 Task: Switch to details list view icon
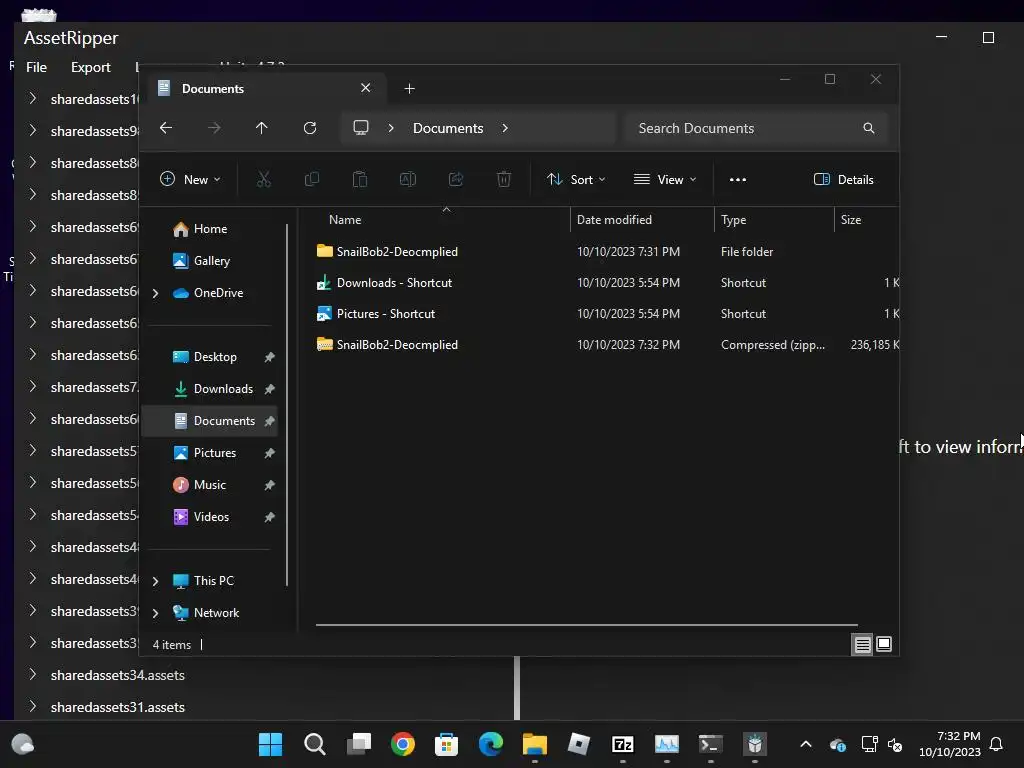862,645
